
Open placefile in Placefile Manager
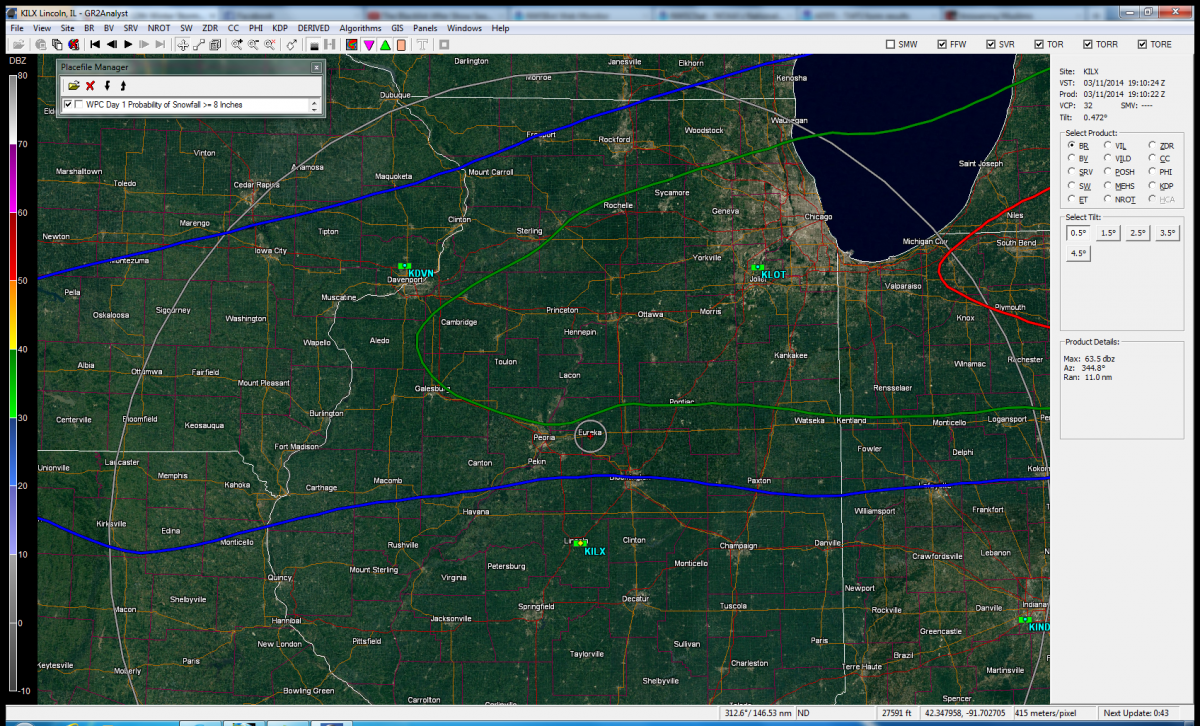tap(73, 86)
